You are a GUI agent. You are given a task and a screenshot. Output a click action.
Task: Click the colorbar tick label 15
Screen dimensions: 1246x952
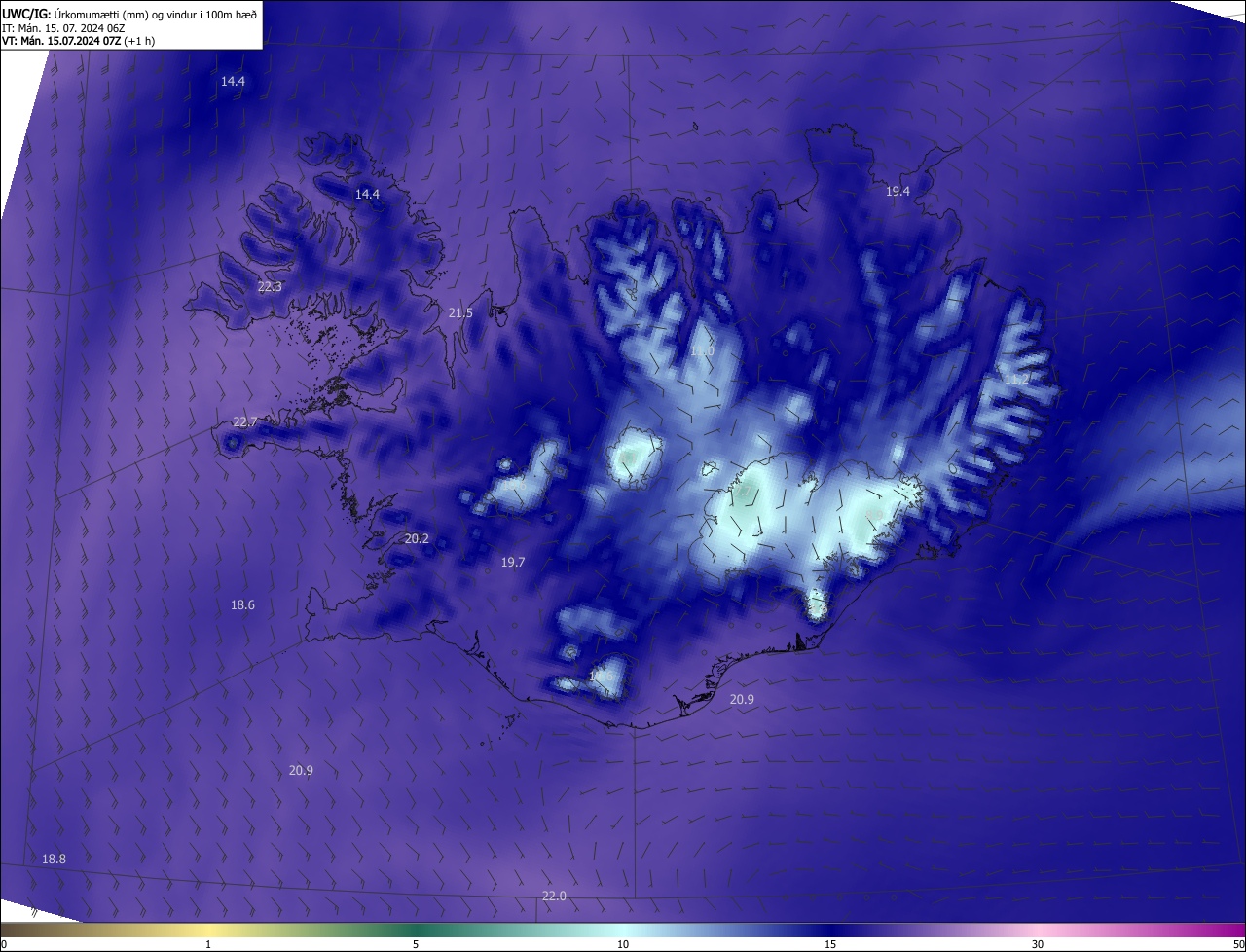(830, 944)
